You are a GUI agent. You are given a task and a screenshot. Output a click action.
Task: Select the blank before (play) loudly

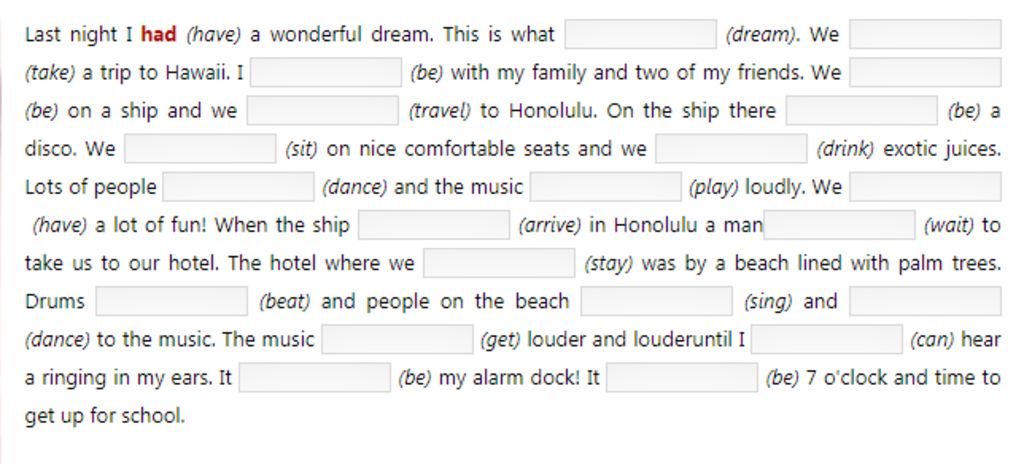point(605,187)
